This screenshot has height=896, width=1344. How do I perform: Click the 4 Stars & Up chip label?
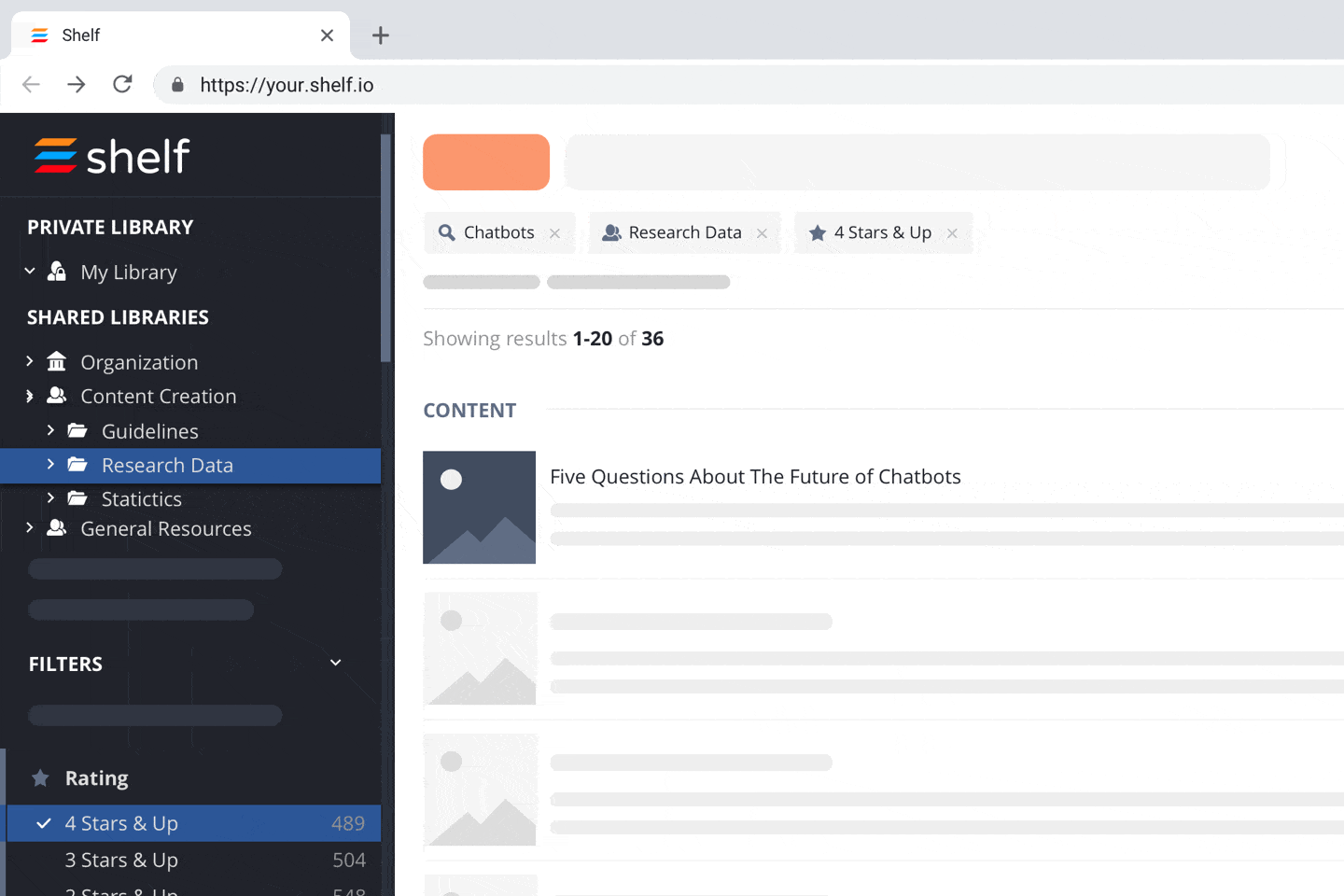(x=883, y=232)
